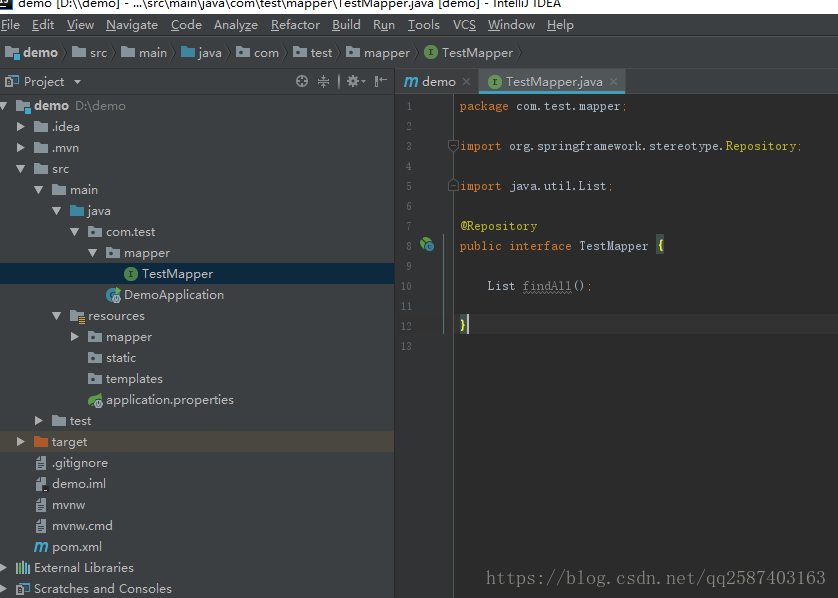
Task: Click src in the navigation breadcrumb
Action: tap(98, 53)
